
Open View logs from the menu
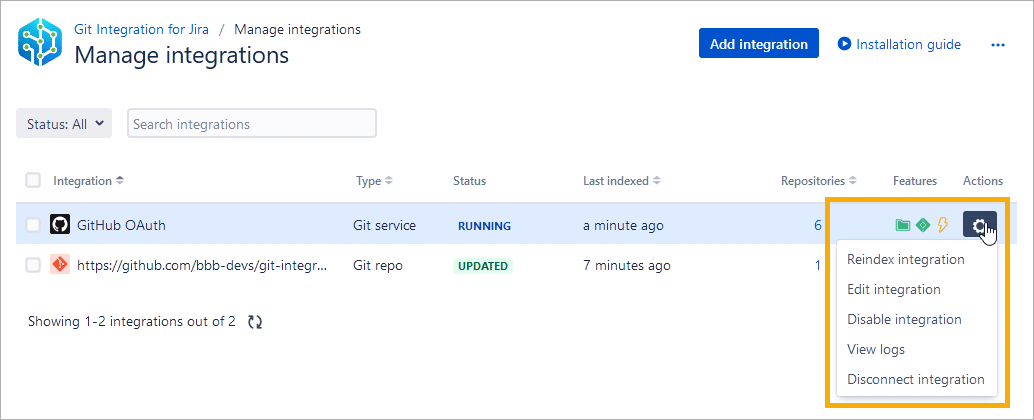[x=876, y=349]
